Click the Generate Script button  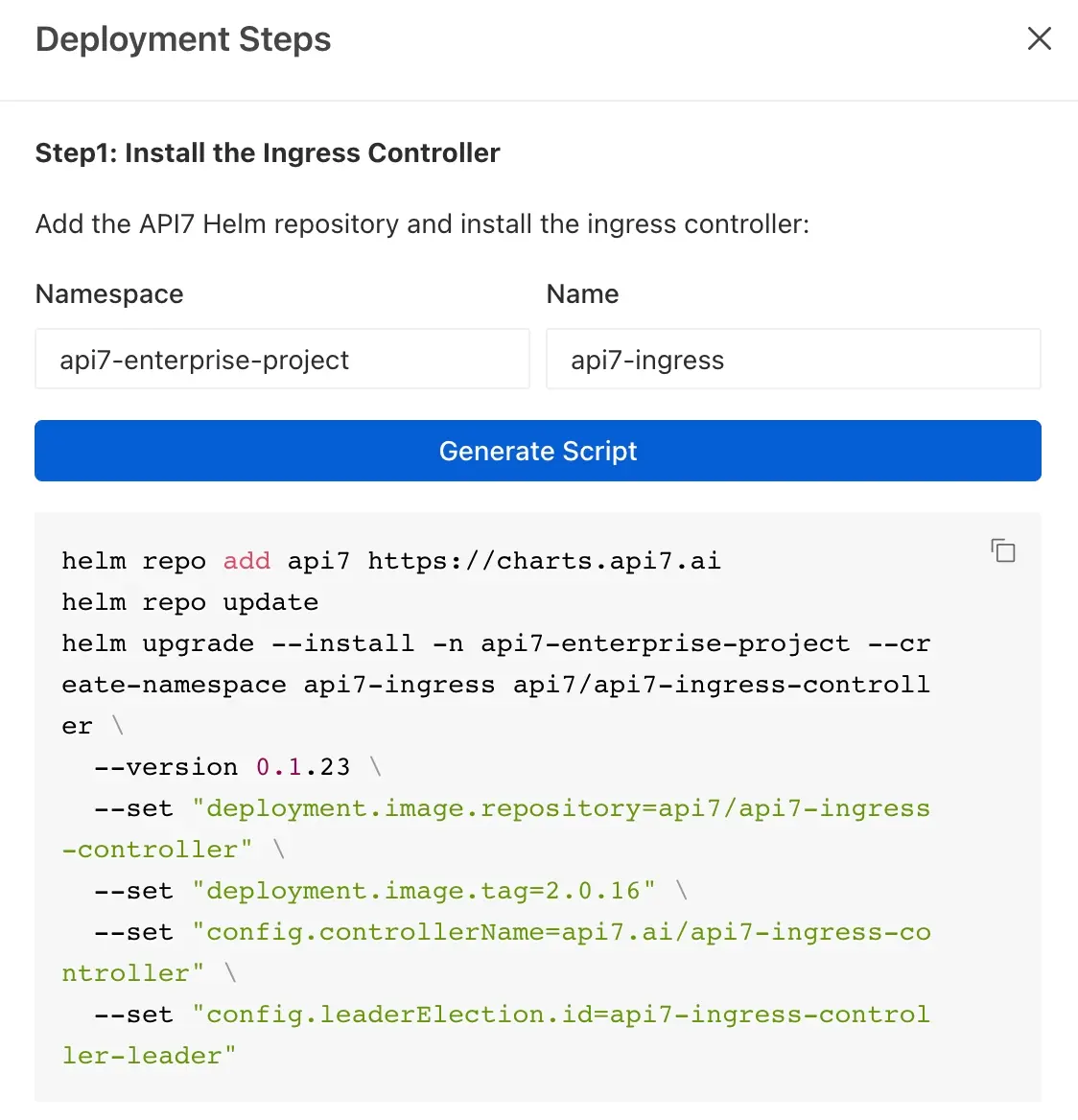tap(538, 451)
